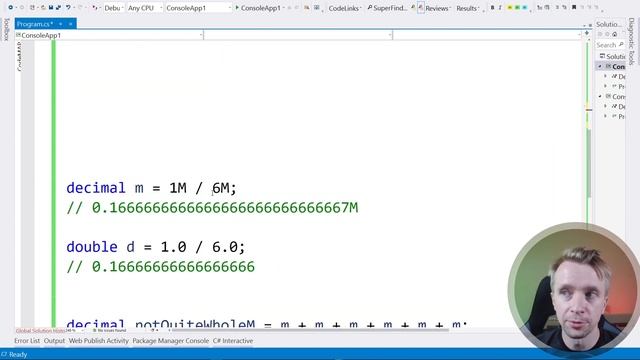The width and height of the screenshot is (640, 360).
Task: Open the C# Interactive tab
Action: [233, 341]
